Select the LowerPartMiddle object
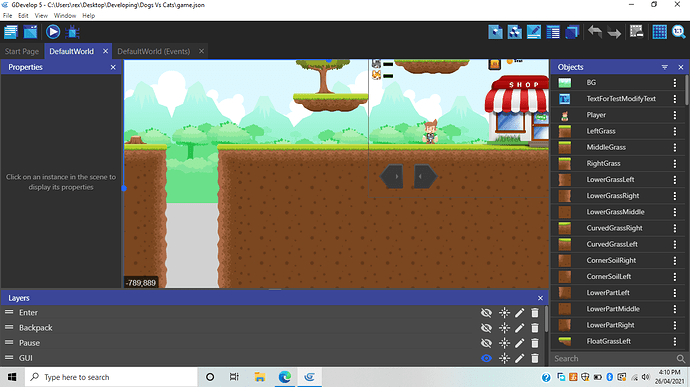This screenshot has width=690, height=387. (618, 309)
